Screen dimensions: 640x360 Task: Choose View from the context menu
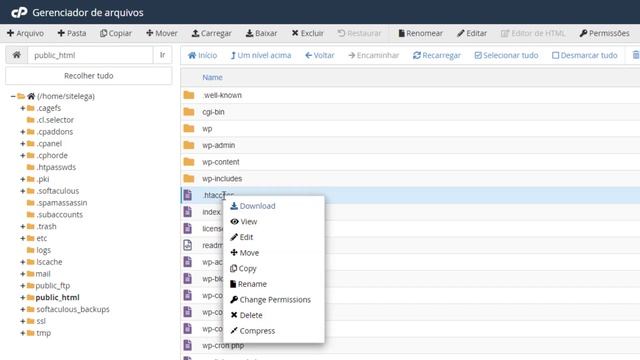tap(244, 222)
